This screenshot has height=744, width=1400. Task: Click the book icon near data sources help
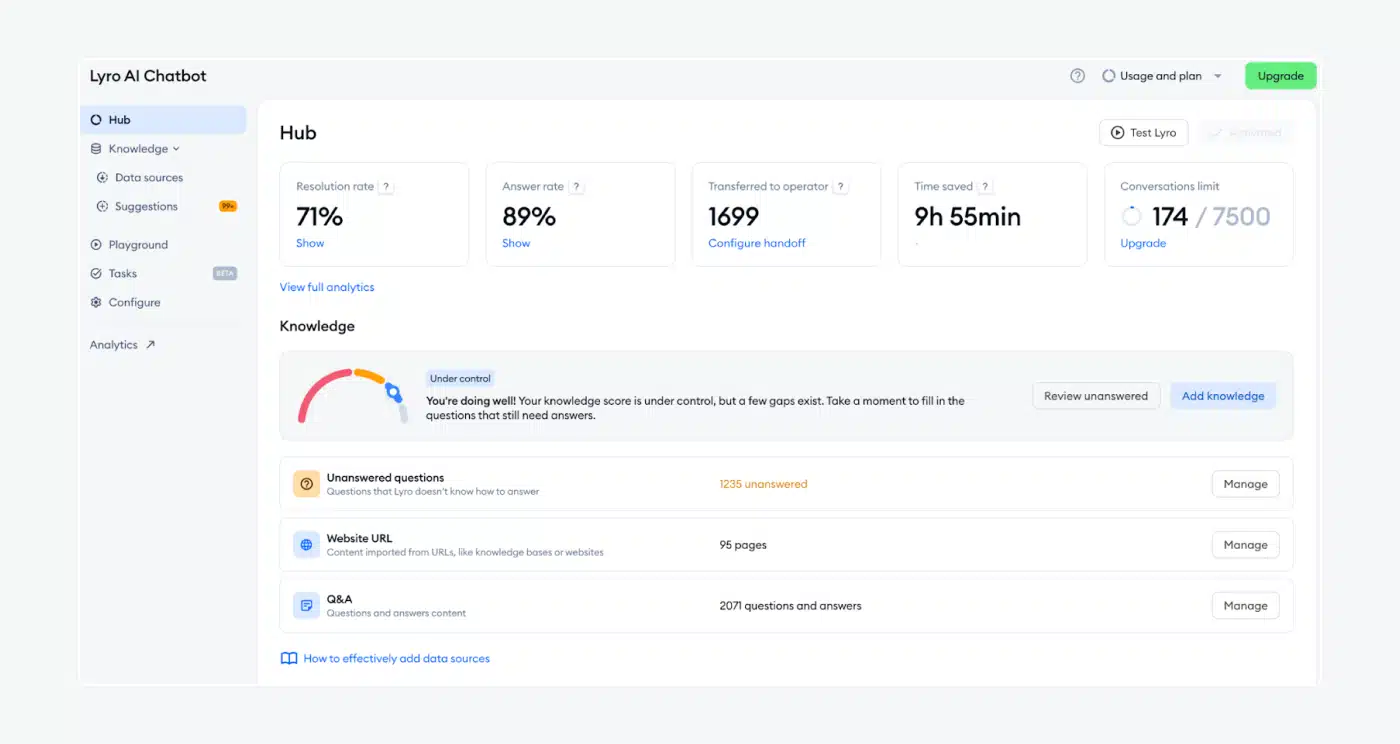tap(289, 659)
